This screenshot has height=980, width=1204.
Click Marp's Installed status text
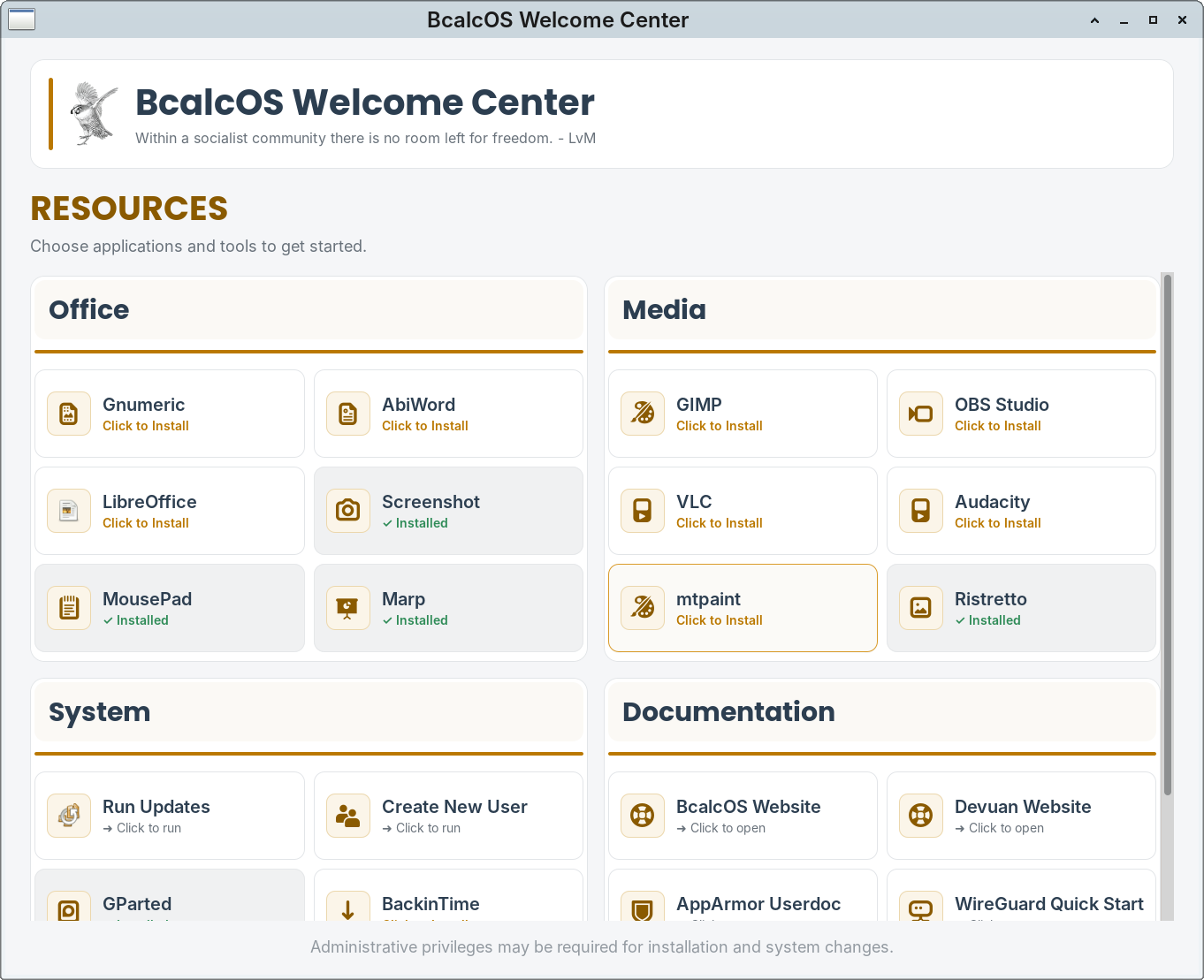(x=415, y=620)
